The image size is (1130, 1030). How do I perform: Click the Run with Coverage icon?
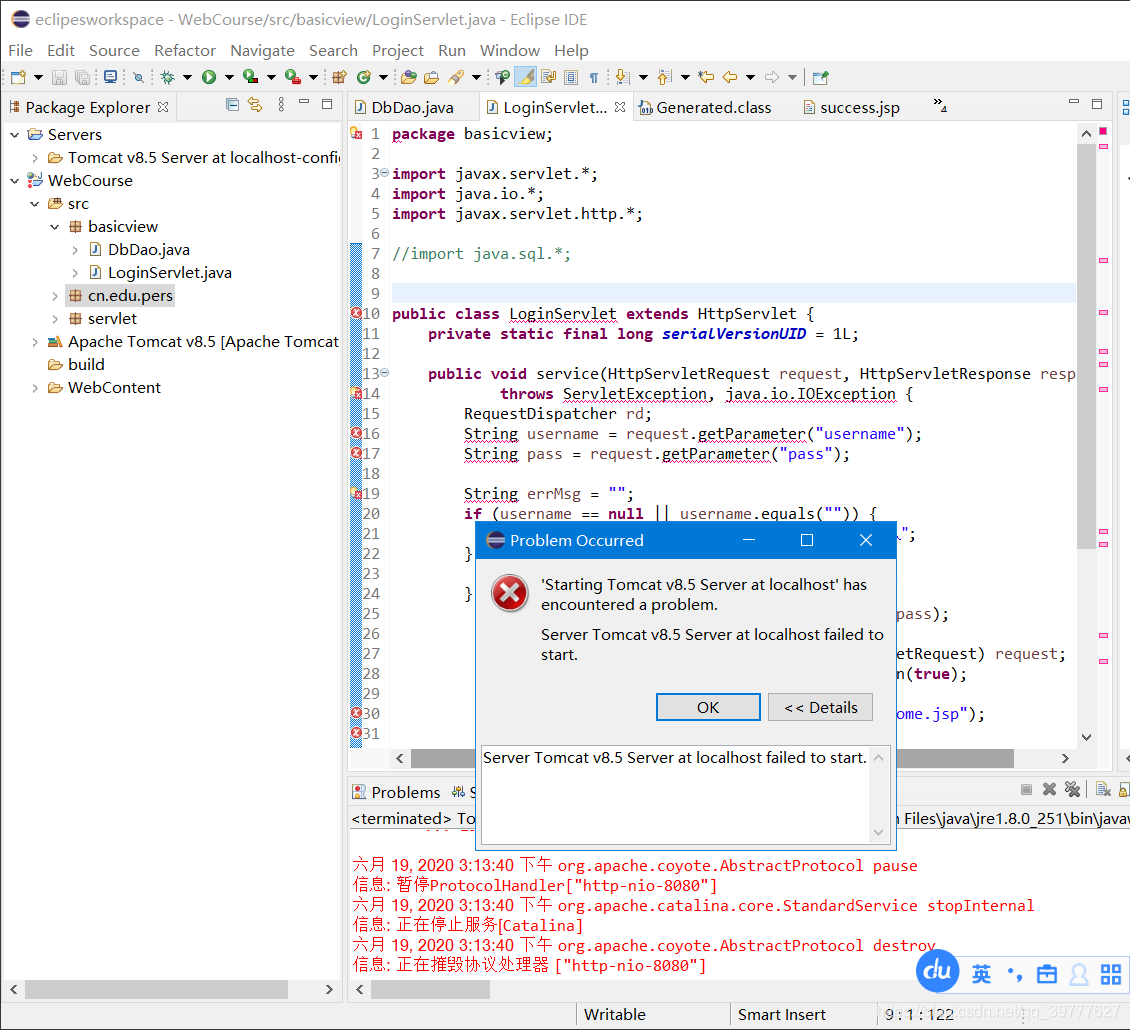[x=250, y=76]
